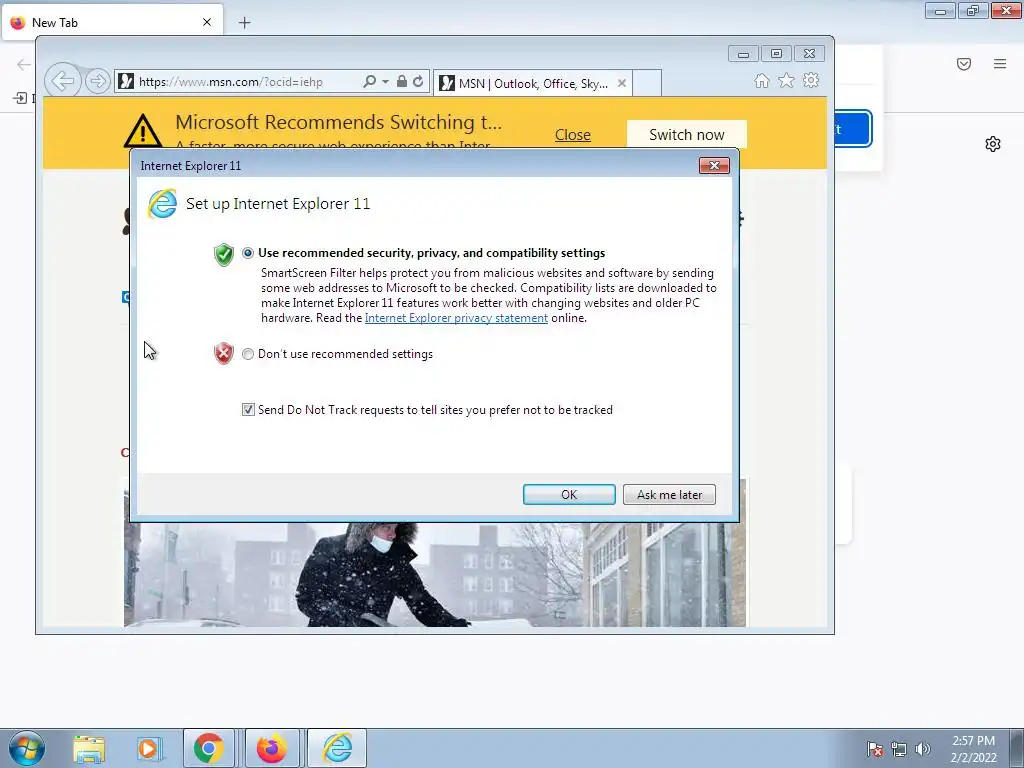Close the Firefox New Tab tab
Image resolution: width=1024 pixels, height=768 pixels.
click(x=207, y=22)
